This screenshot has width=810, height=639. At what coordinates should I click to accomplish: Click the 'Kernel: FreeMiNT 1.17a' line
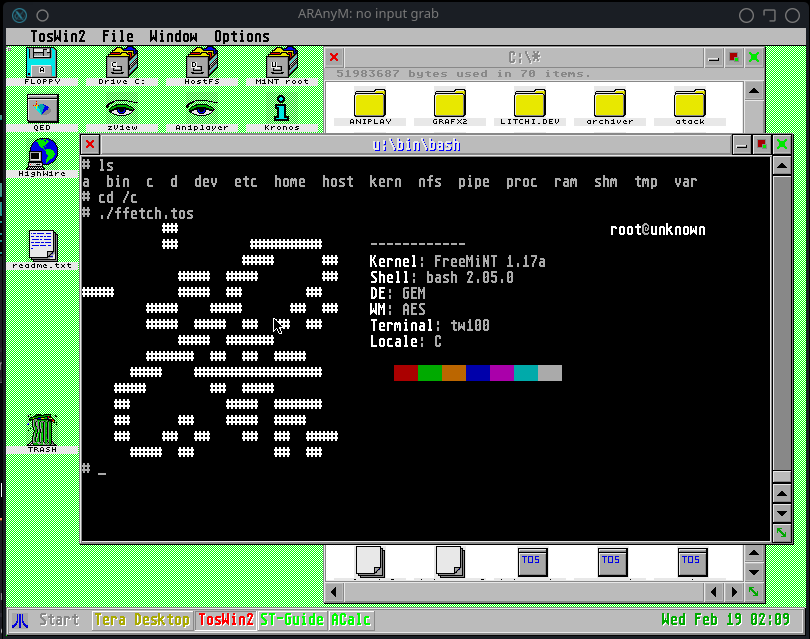pyautogui.click(x=457, y=262)
